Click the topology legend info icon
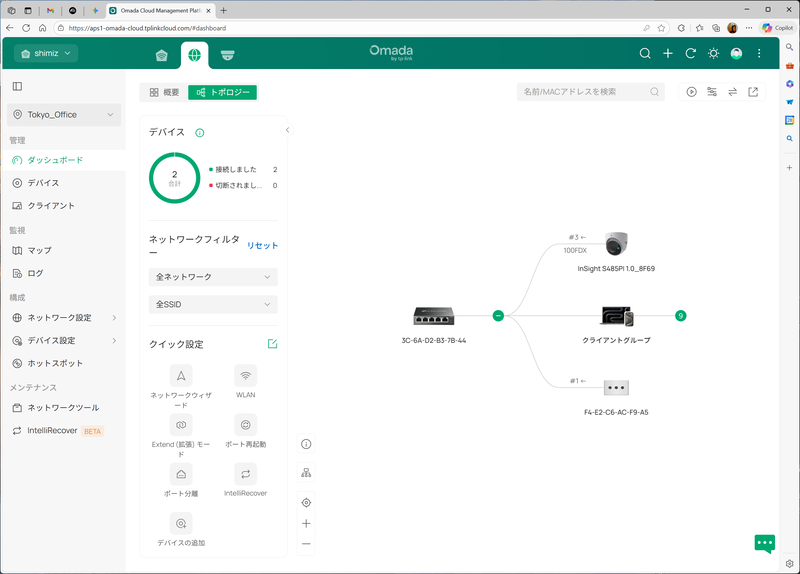The image size is (800, 574). tap(306, 444)
